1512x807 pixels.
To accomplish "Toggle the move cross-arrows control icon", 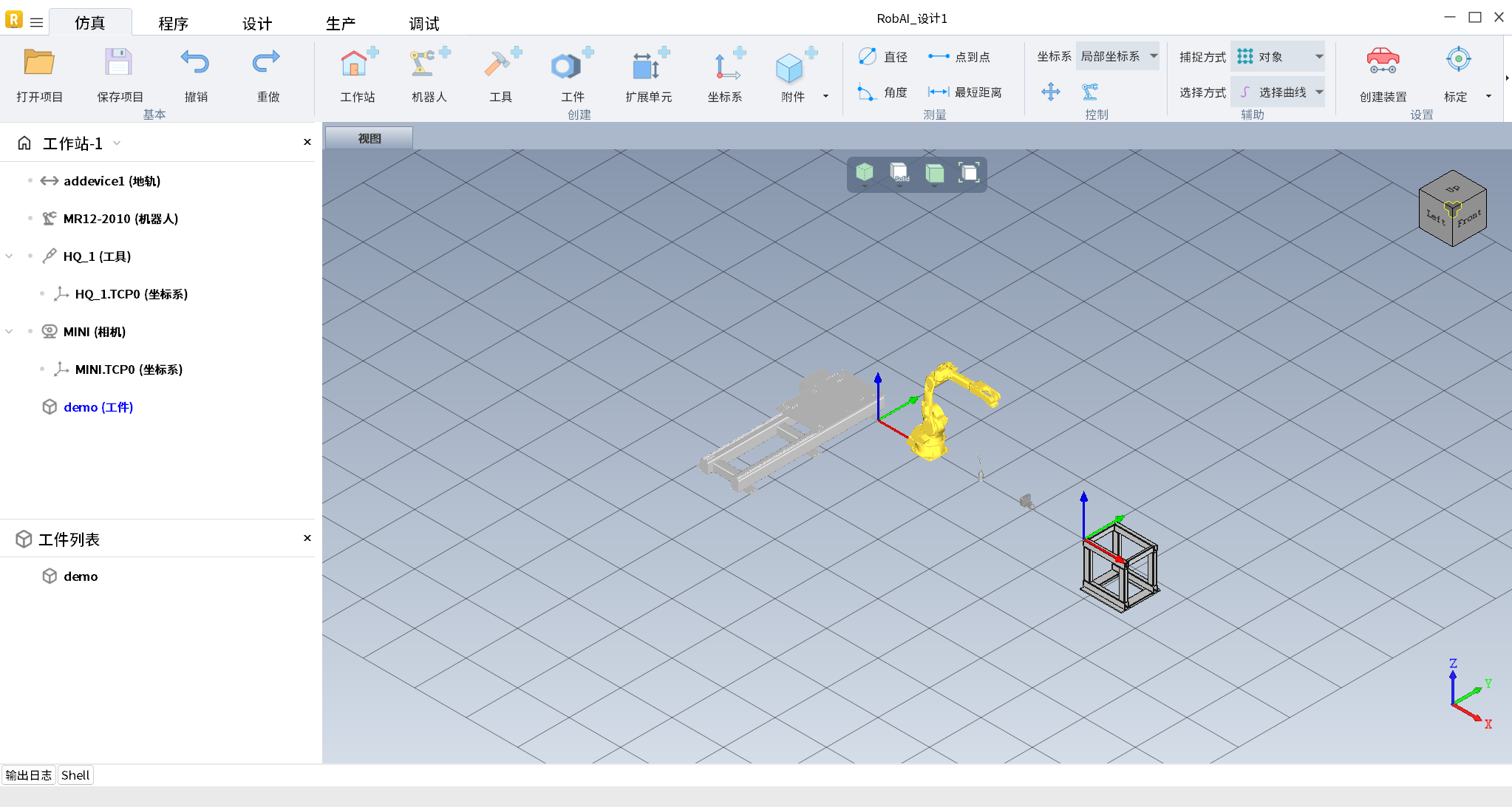I will (1050, 92).
